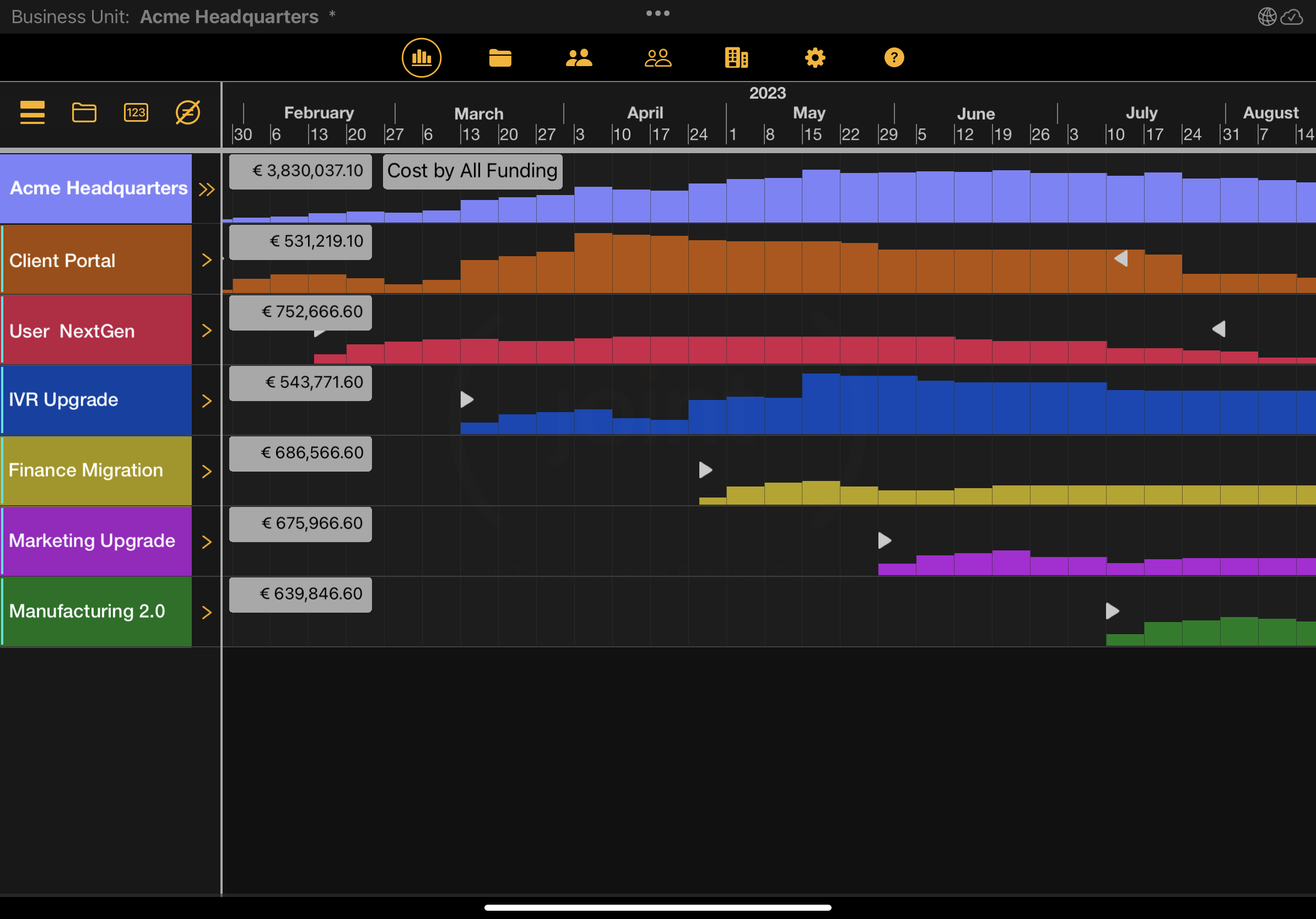Expand Acme Headquarters double chevron

click(206, 189)
